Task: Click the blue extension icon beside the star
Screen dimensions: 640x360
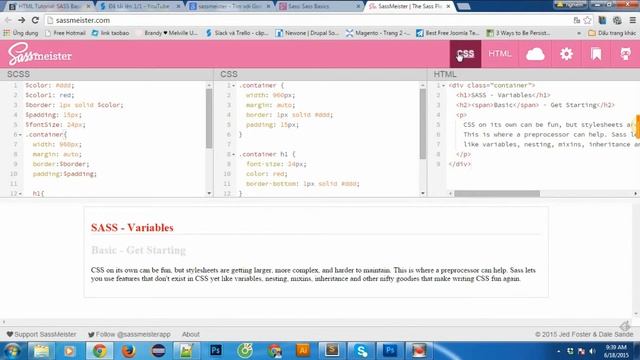Action: pos(602,20)
